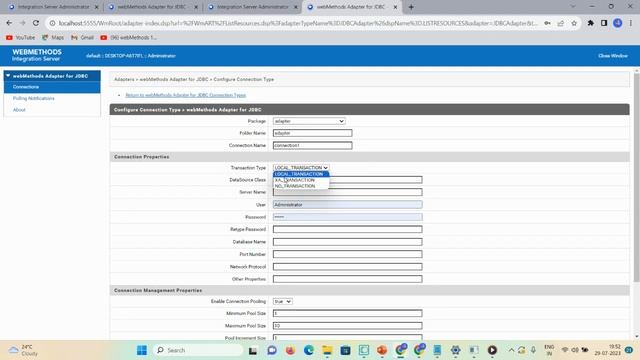The height and width of the screenshot is (360, 640).
Task: Click the microphone tray icon
Action: pos(533,350)
